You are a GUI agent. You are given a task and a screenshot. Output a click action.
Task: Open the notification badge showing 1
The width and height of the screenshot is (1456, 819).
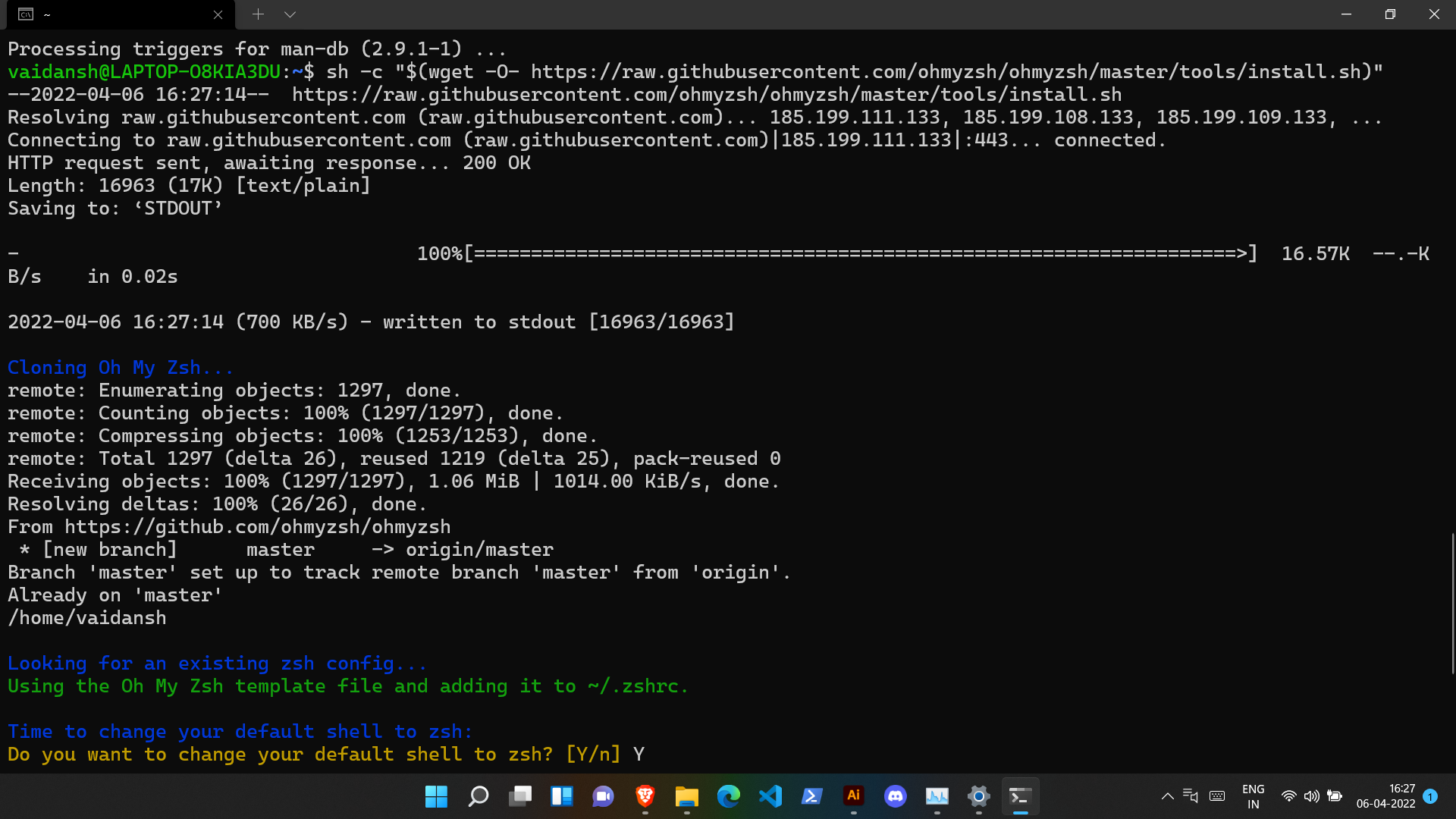click(1430, 796)
